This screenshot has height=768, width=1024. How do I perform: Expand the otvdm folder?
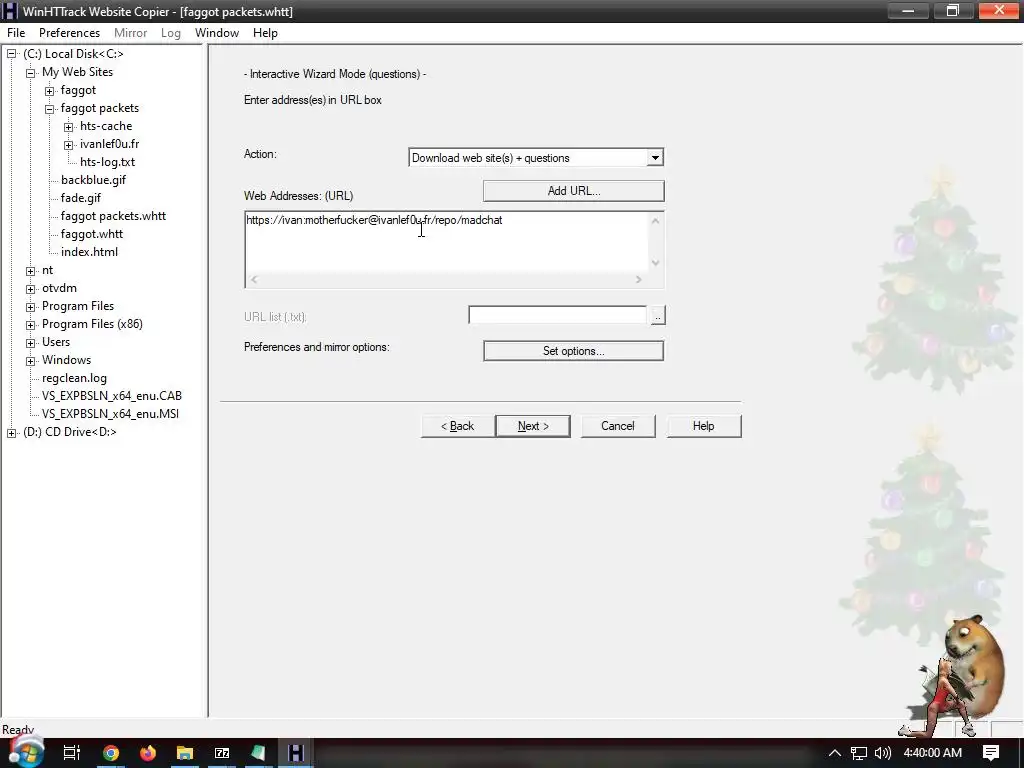click(31, 289)
